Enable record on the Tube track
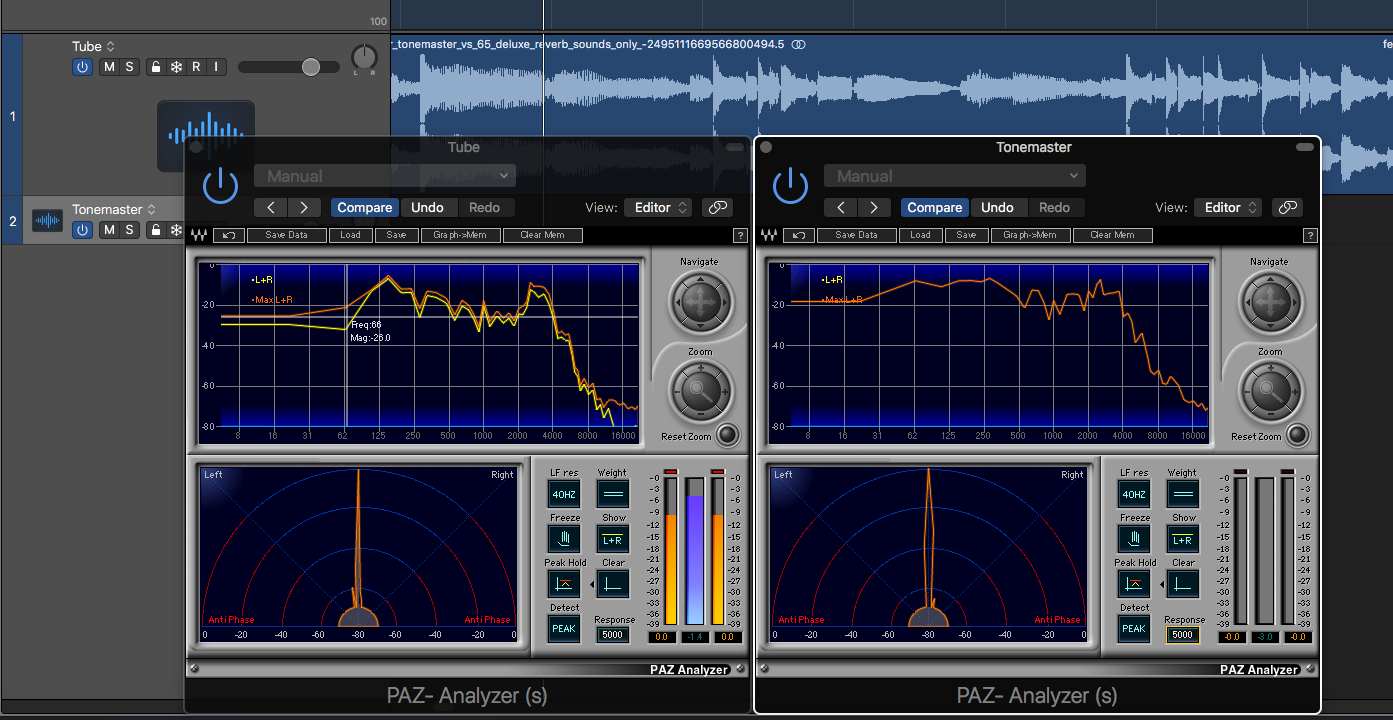This screenshot has height=720, width=1393. pos(196,67)
